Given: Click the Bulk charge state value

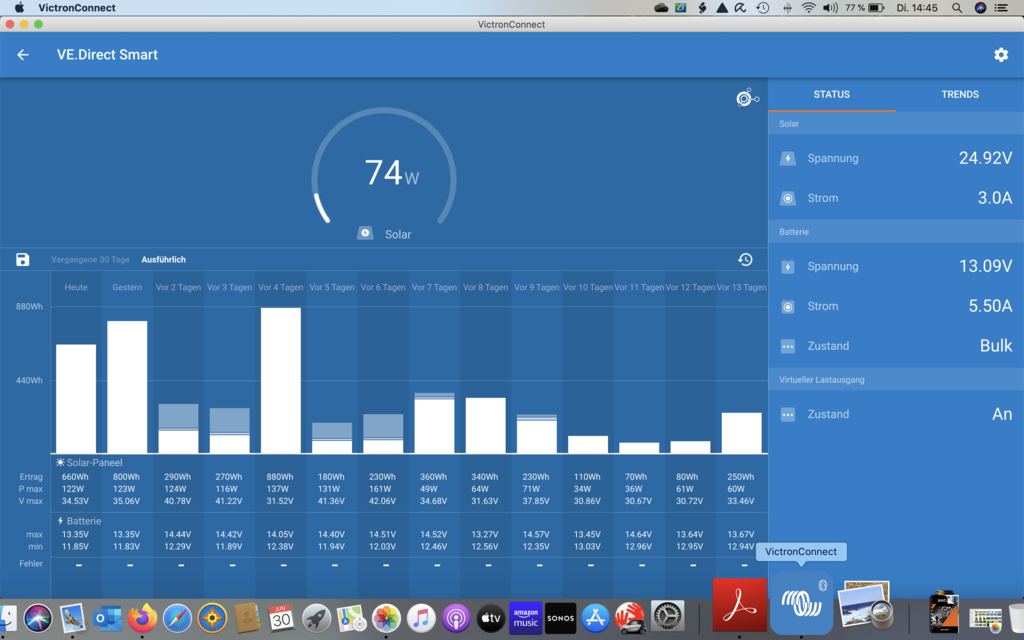Looking at the screenshot, I should click(x=996, y=346).
